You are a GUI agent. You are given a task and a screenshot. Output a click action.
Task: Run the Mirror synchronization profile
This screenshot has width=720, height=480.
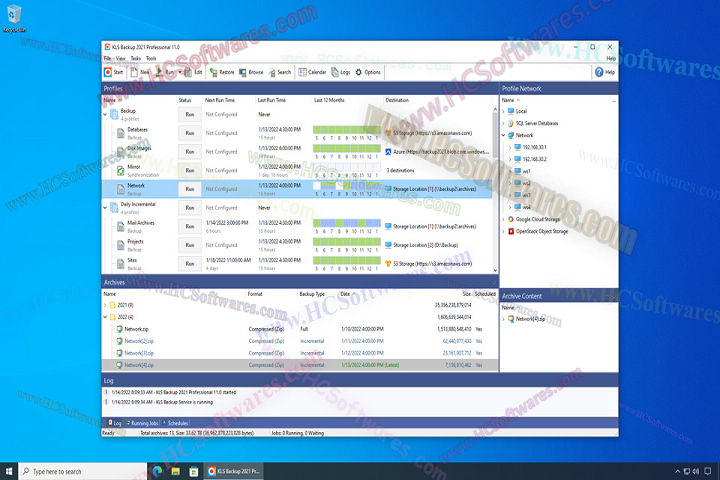click(190, 170)
